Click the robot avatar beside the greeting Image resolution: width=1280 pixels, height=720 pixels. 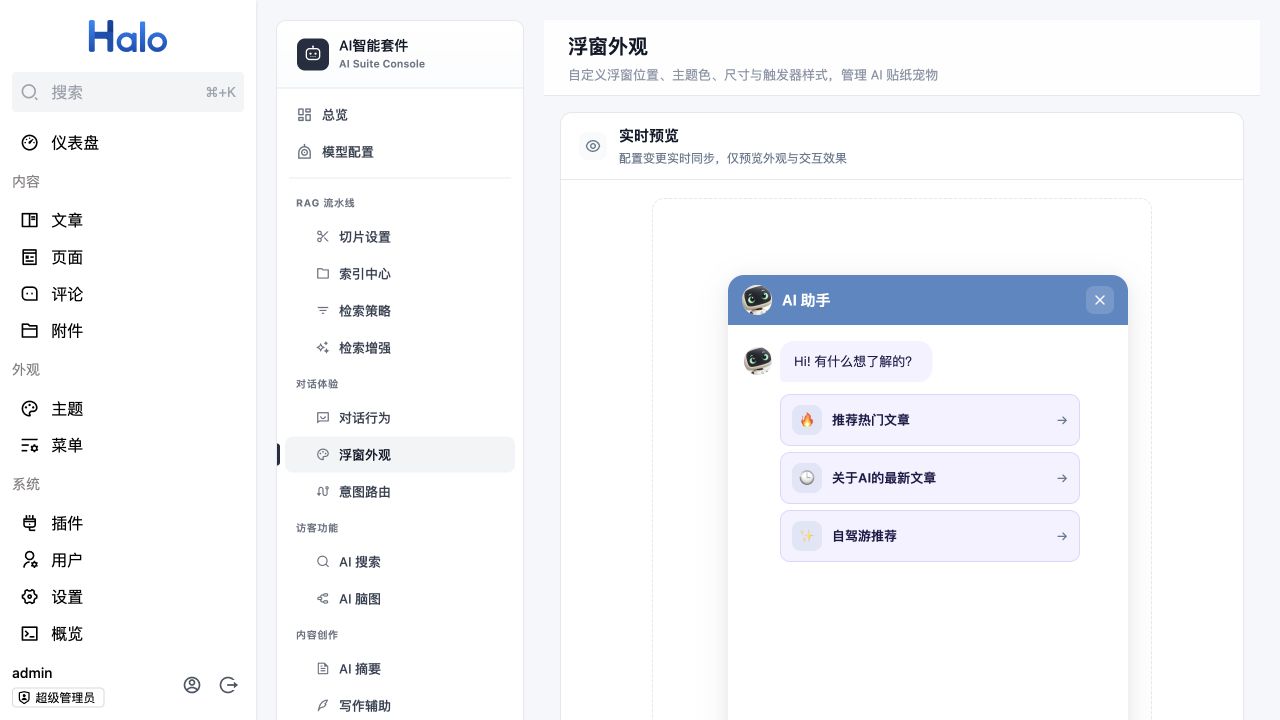pyautogui.click(x=758, y=361)
